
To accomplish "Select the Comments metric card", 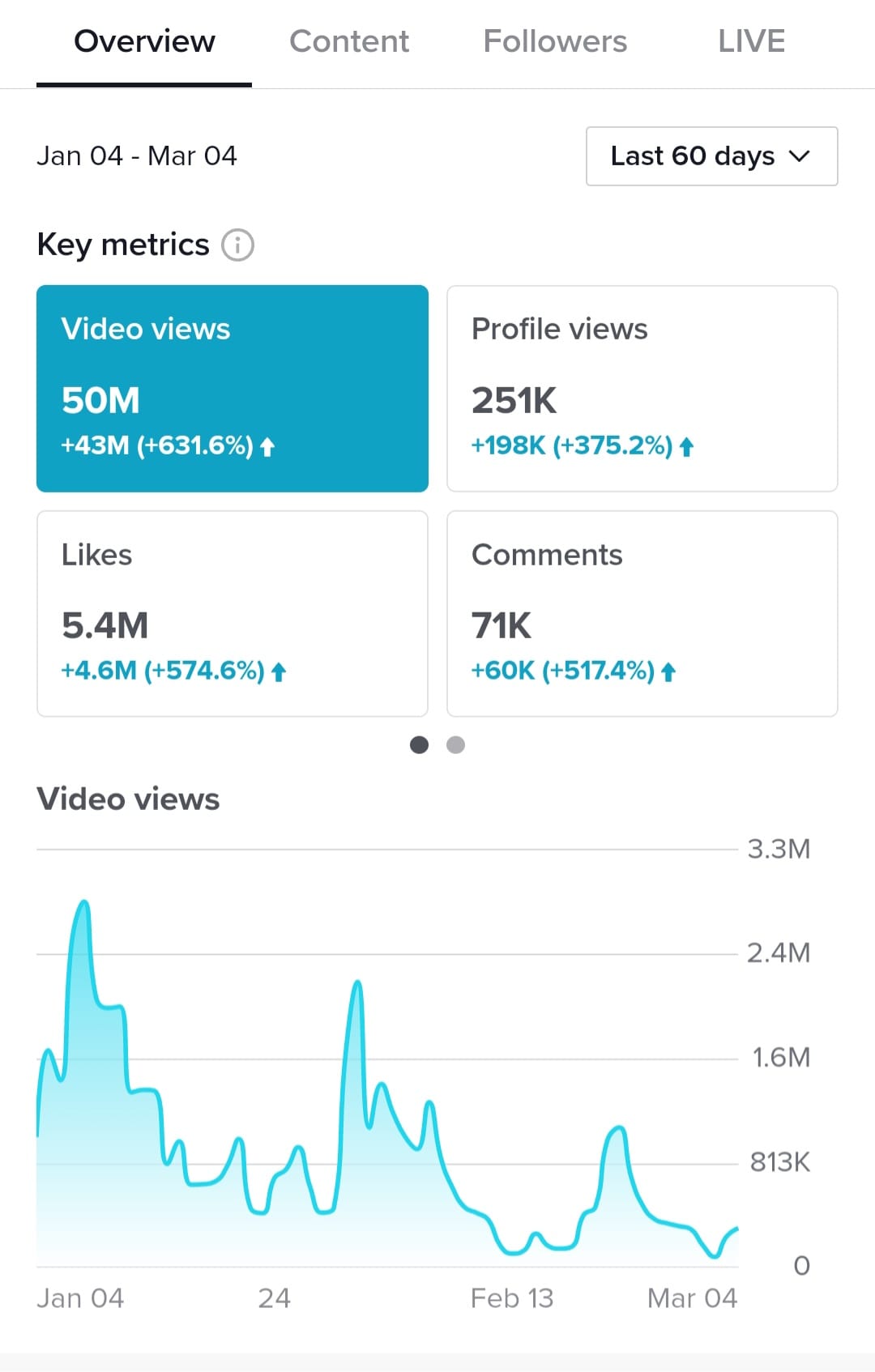I will (642, 614).
